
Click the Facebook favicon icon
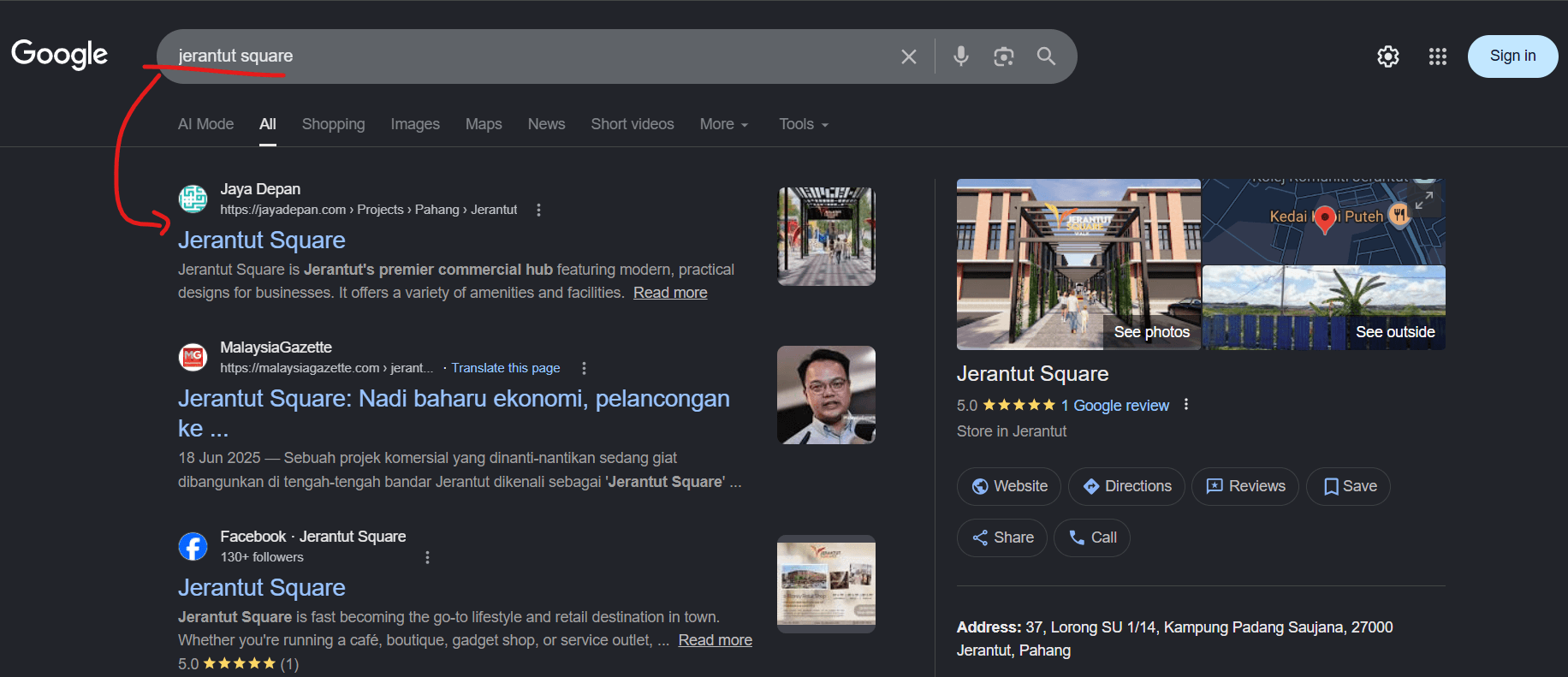pyautogui.click(x=193, y=546)
